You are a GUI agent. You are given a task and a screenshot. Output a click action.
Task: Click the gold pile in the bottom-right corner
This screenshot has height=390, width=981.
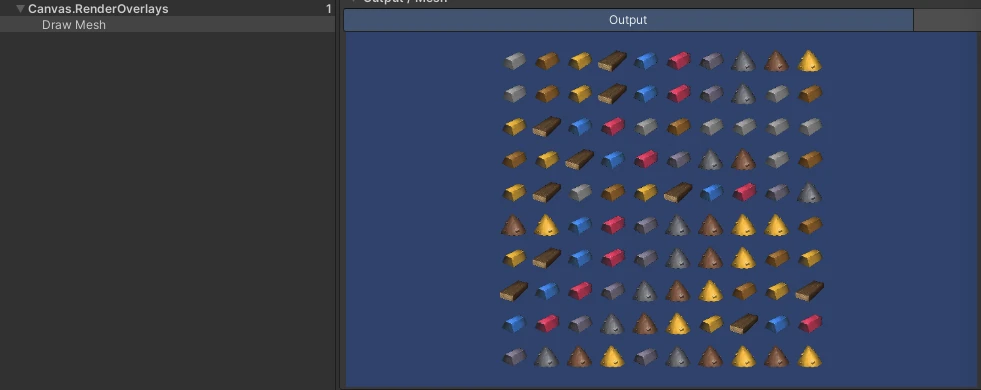[810, 357]
